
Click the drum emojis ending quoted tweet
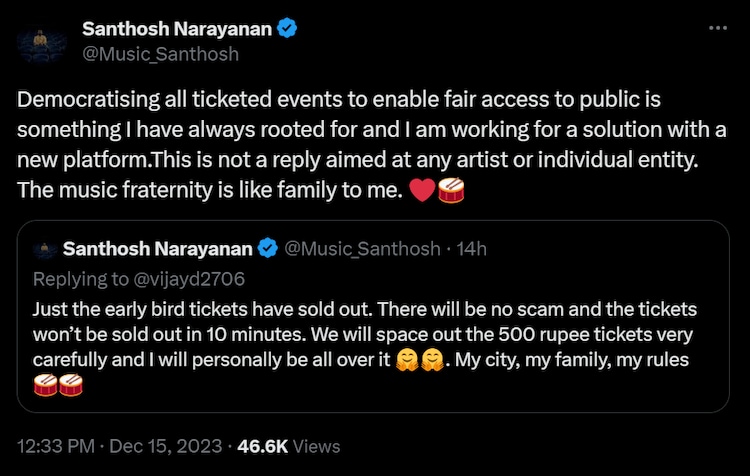coord(57,385)
